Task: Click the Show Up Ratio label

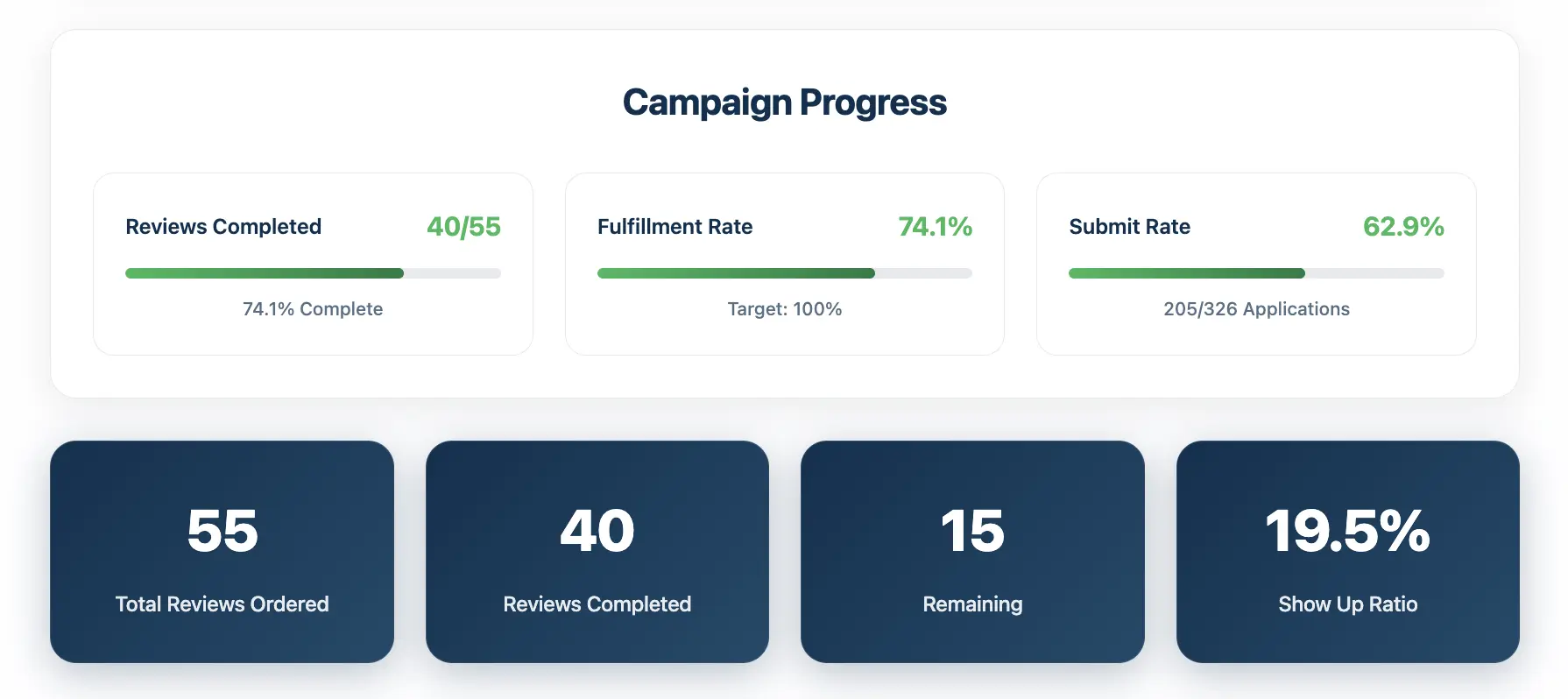Action: [x=1347, y=604]
